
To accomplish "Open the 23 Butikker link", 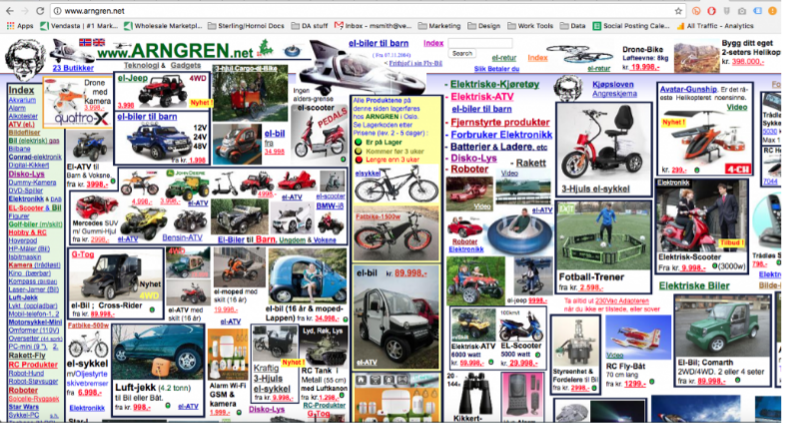I will 73,68.
